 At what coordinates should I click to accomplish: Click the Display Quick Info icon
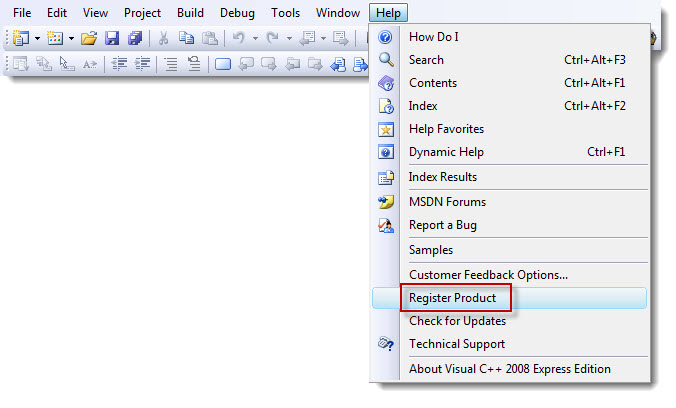tap(67, 64)
